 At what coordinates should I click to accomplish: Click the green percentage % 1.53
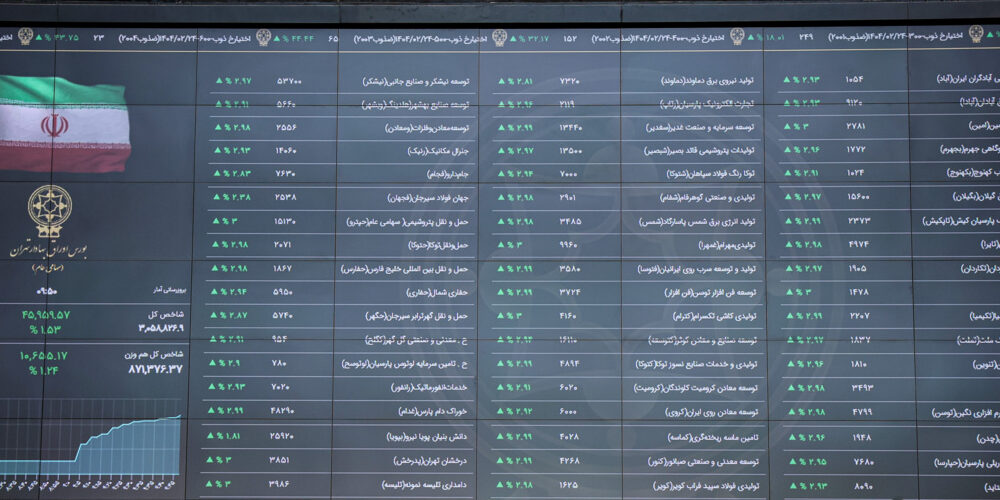click(x=45, y=329)
